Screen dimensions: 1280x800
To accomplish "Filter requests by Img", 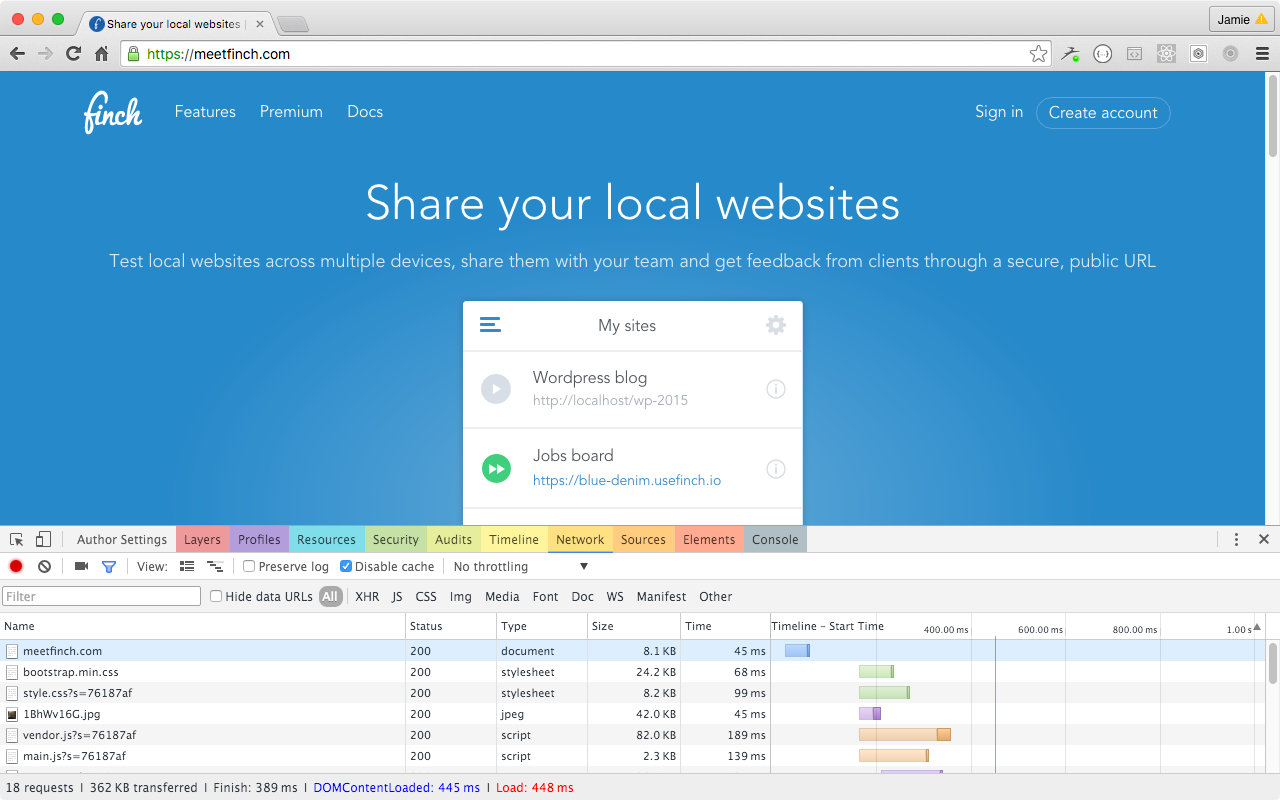I will pos(461,596).
